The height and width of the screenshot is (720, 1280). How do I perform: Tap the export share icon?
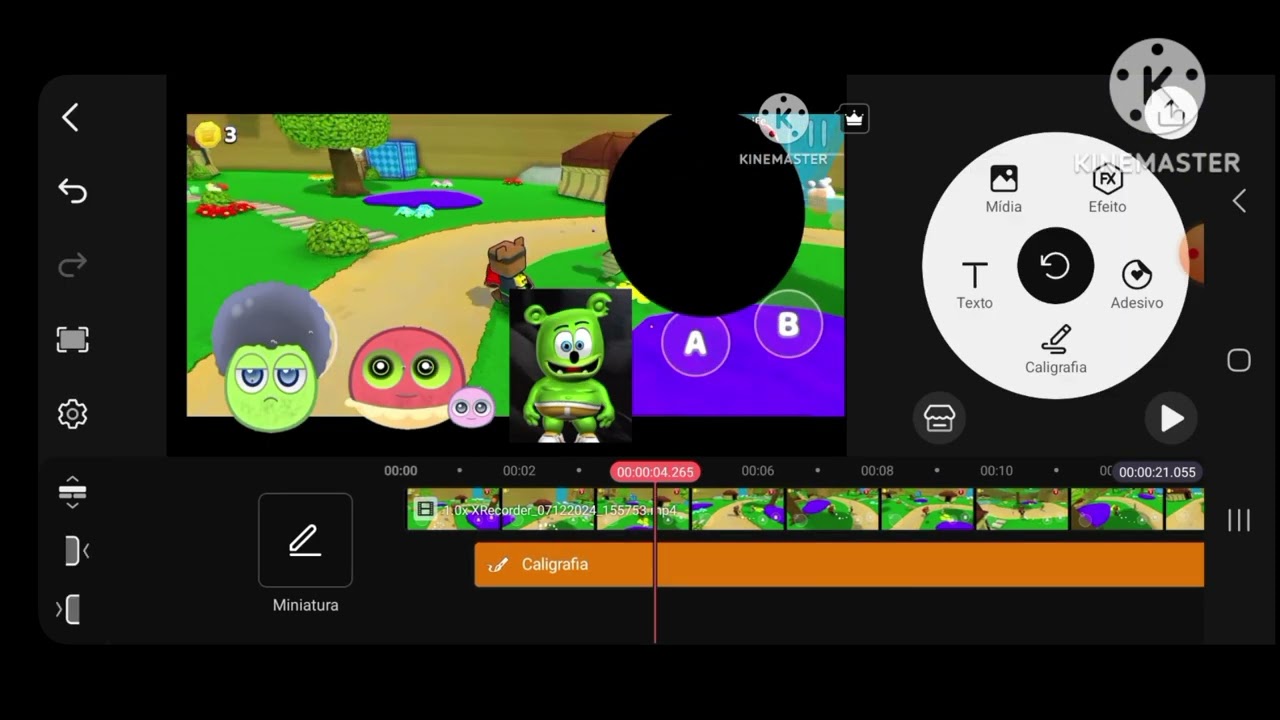(1170, 113)
